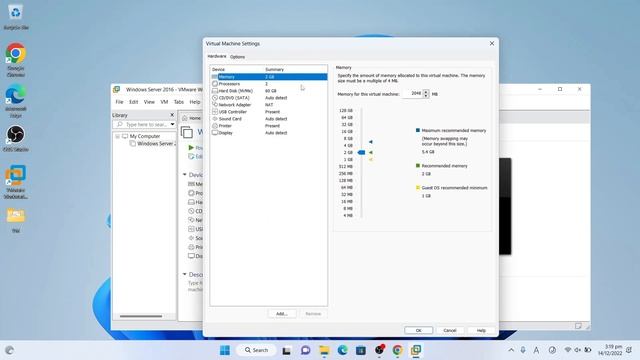The image size is (640, 360).
Task: Select the Hard Disk (NVMe) device icon
Action: (x=215, y=91)
